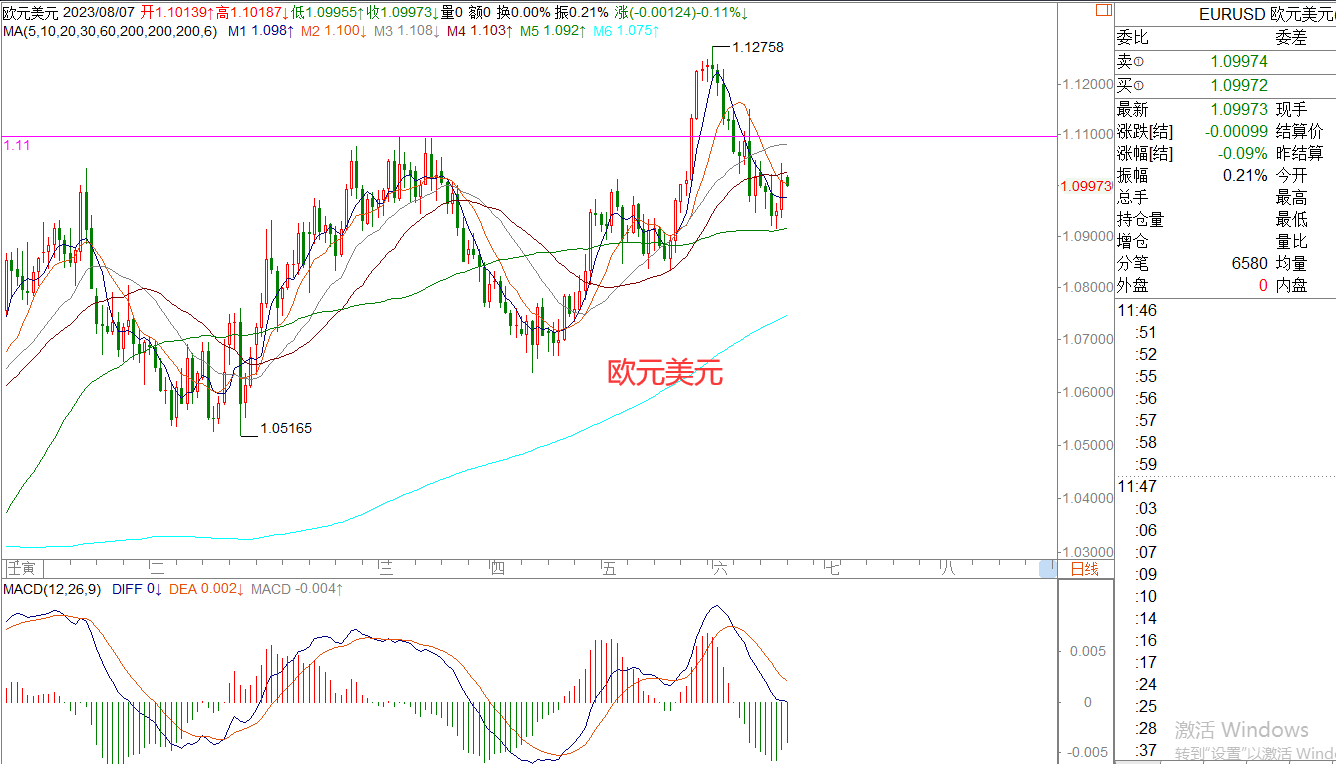The width and height of the screenshot is (1336, 764).
Task: Click the 1.12758 high price marker
Action: coord(757,47)
